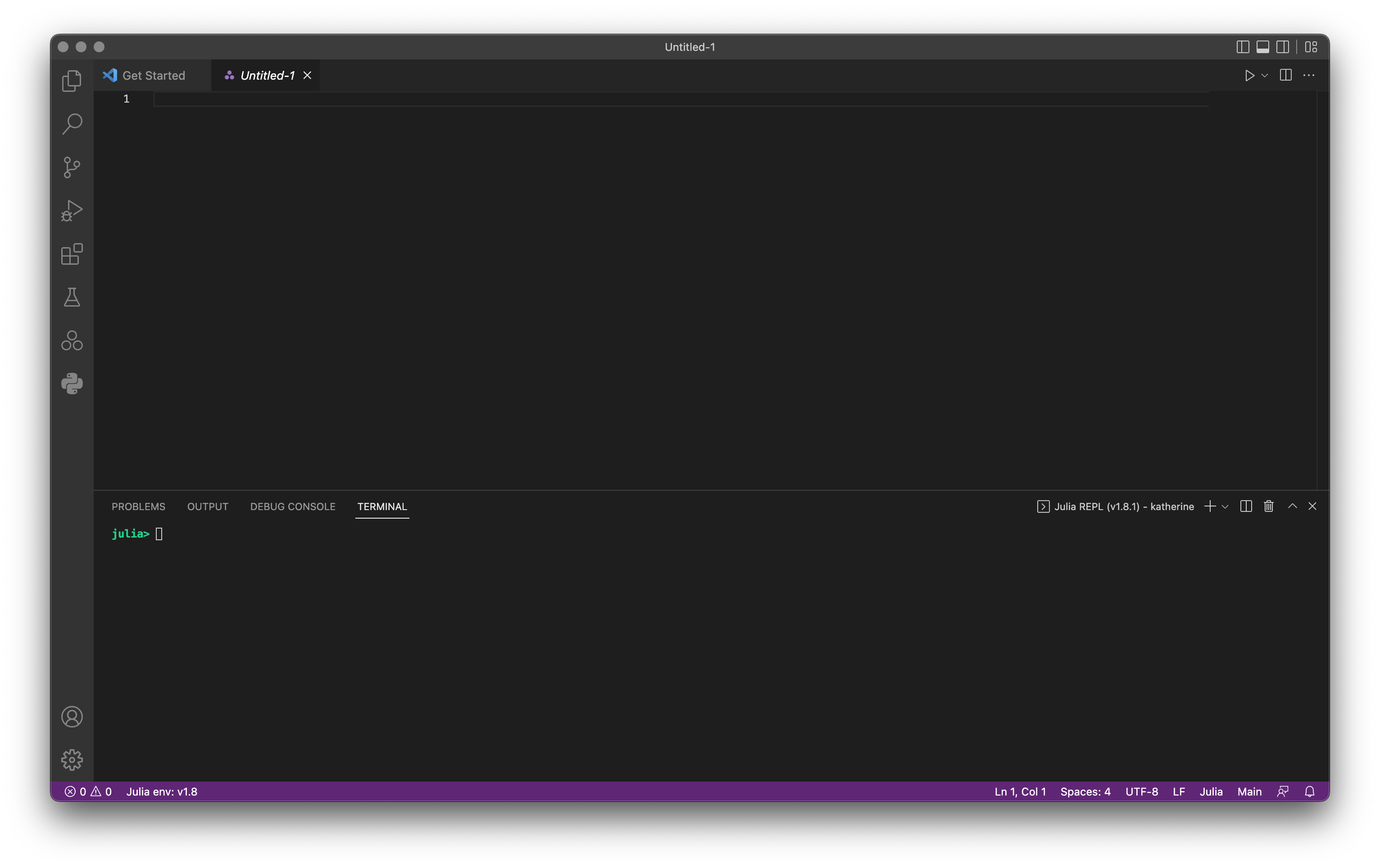Click the editor vertical scrollbar

1323,290
